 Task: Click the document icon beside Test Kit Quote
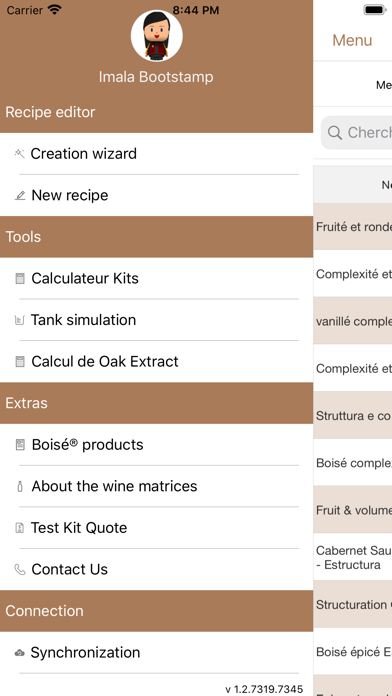(20, 528)
